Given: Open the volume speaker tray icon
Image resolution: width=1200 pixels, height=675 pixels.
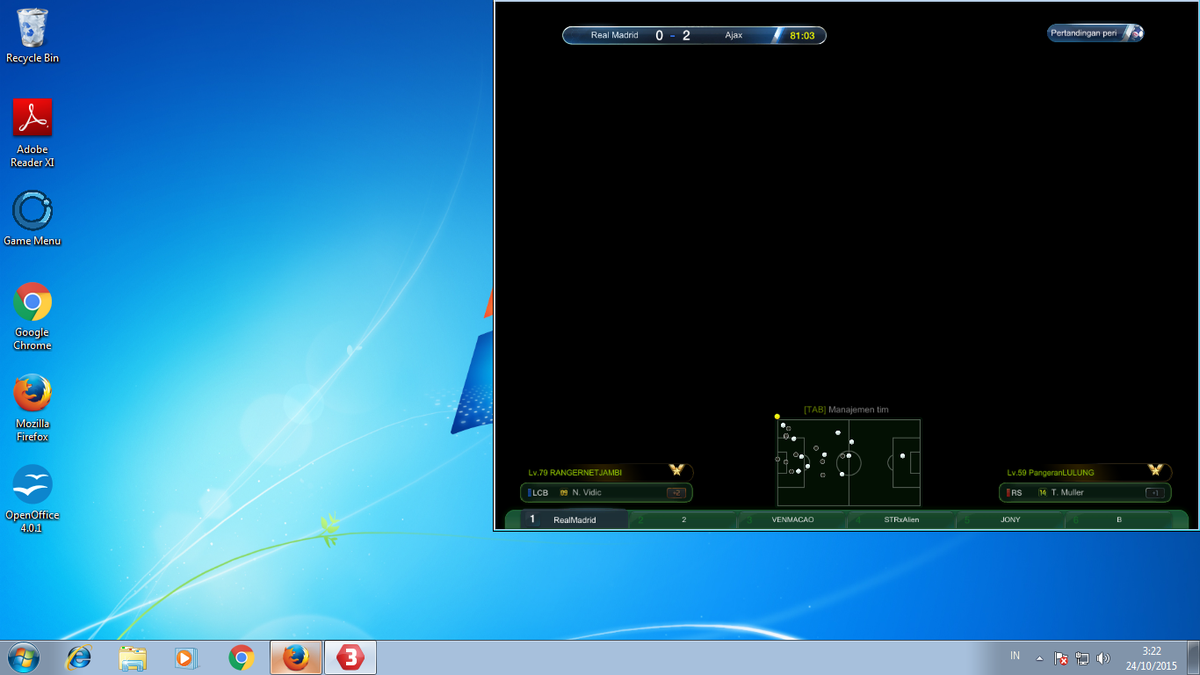Looking at the screenshot, I should [x=1103, y=658].
